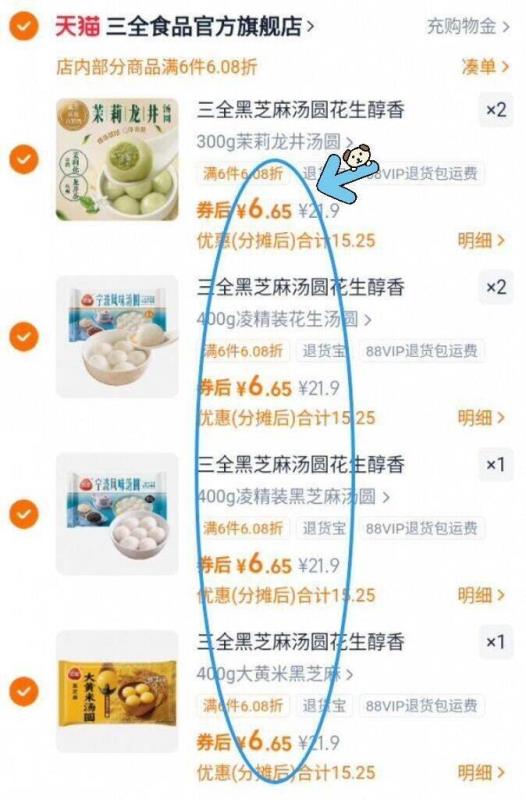Expand the 400g凌精装黑芝麻汤圆 spec selector
The height and width of the screenshot is (800, 526).
coord(293,496)
